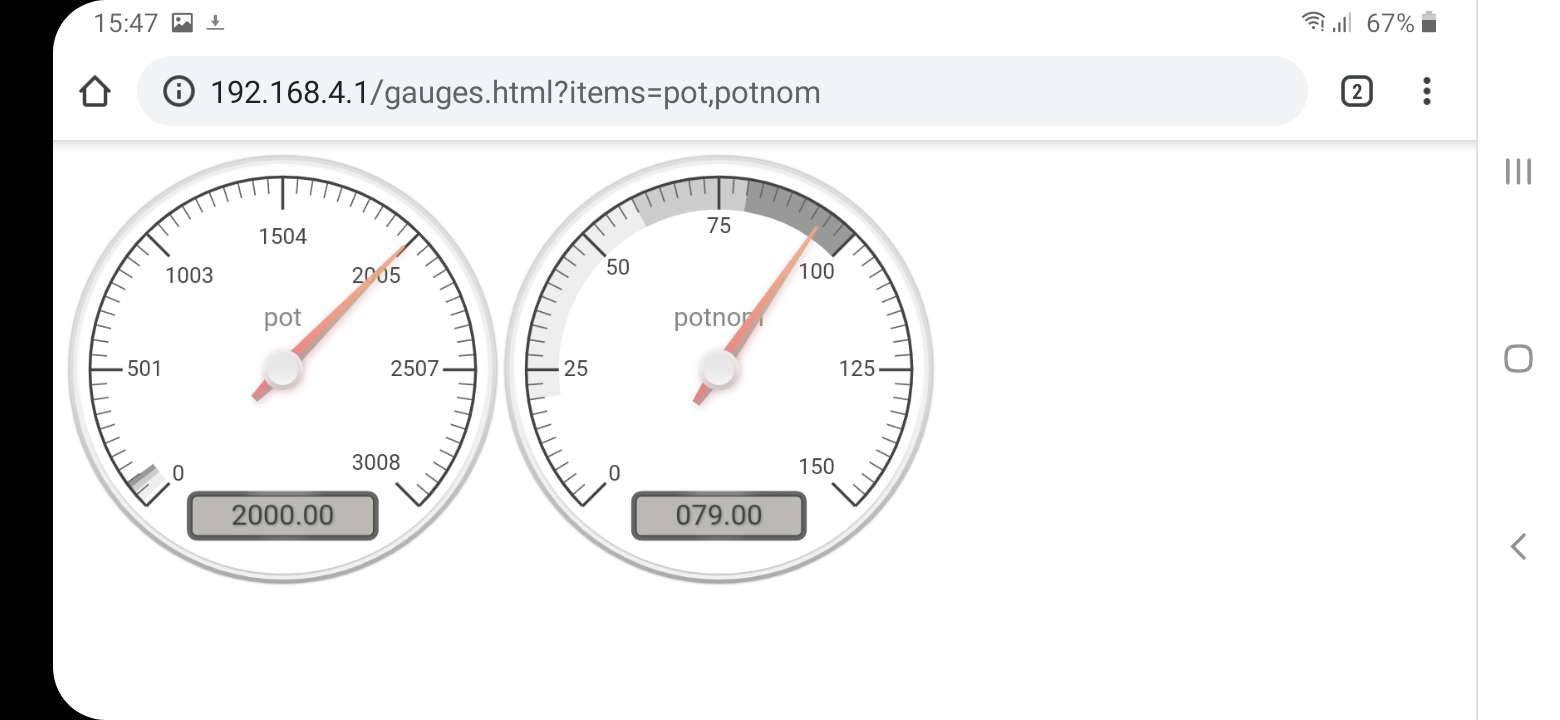Click the potnom gauge needle hub
The height and width of the screenshot is (720, 1560).
719,369
